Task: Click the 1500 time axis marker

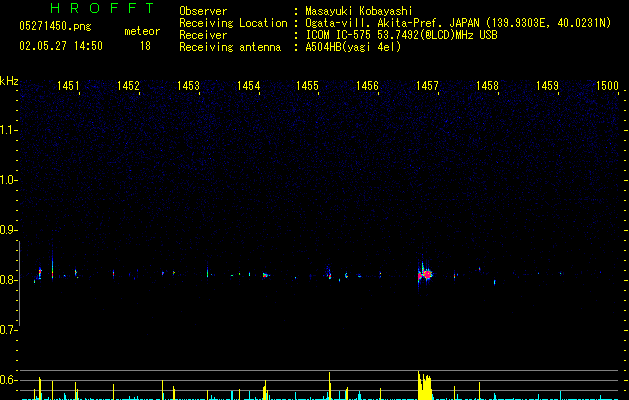Action: 607,85
